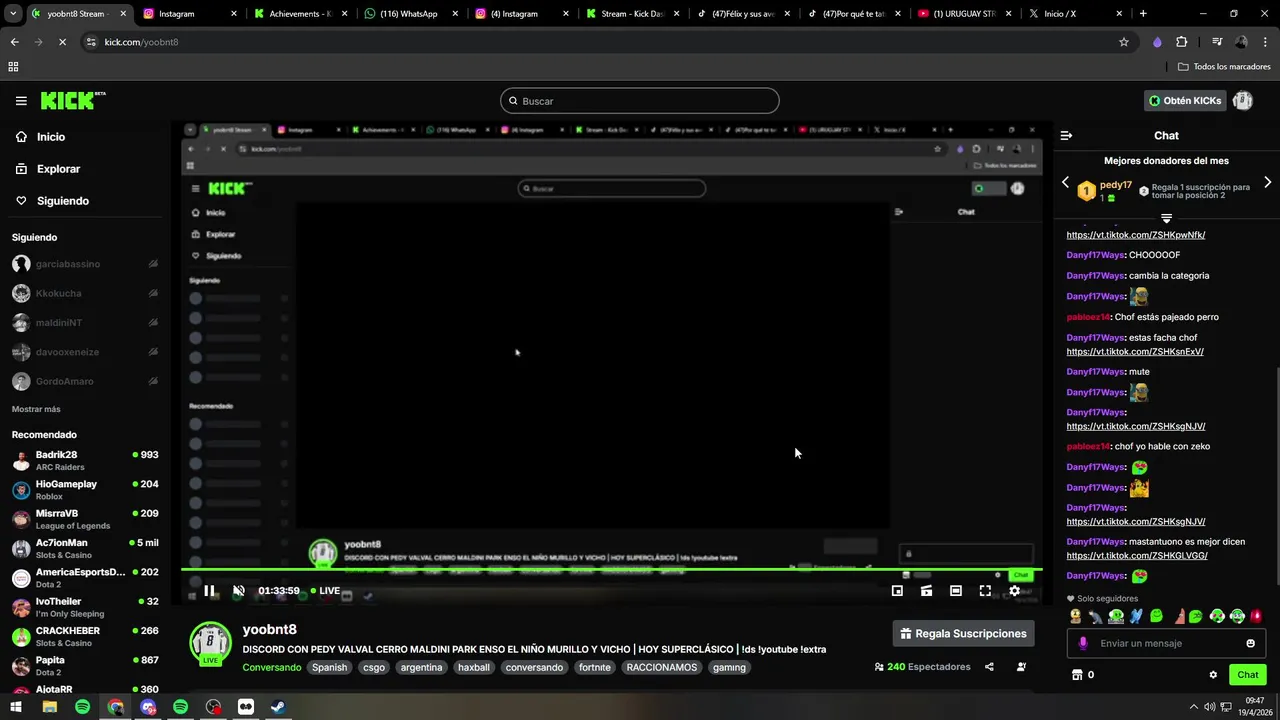
Task: Open garciabassino followed channel
Action: pyautogui.click(x=85, y=264)
